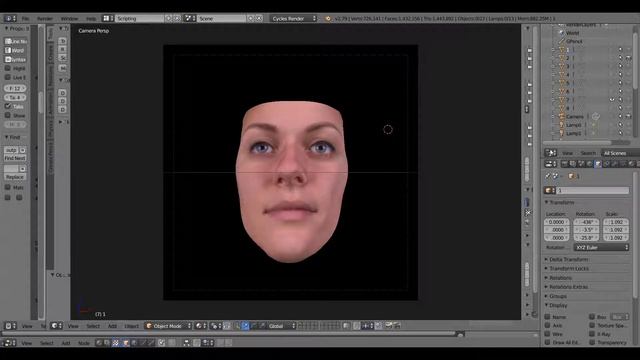The image size is (640, 360).
Task: Open the XYZ Euler rotation mode dropdown
Action: coord(601,247)
